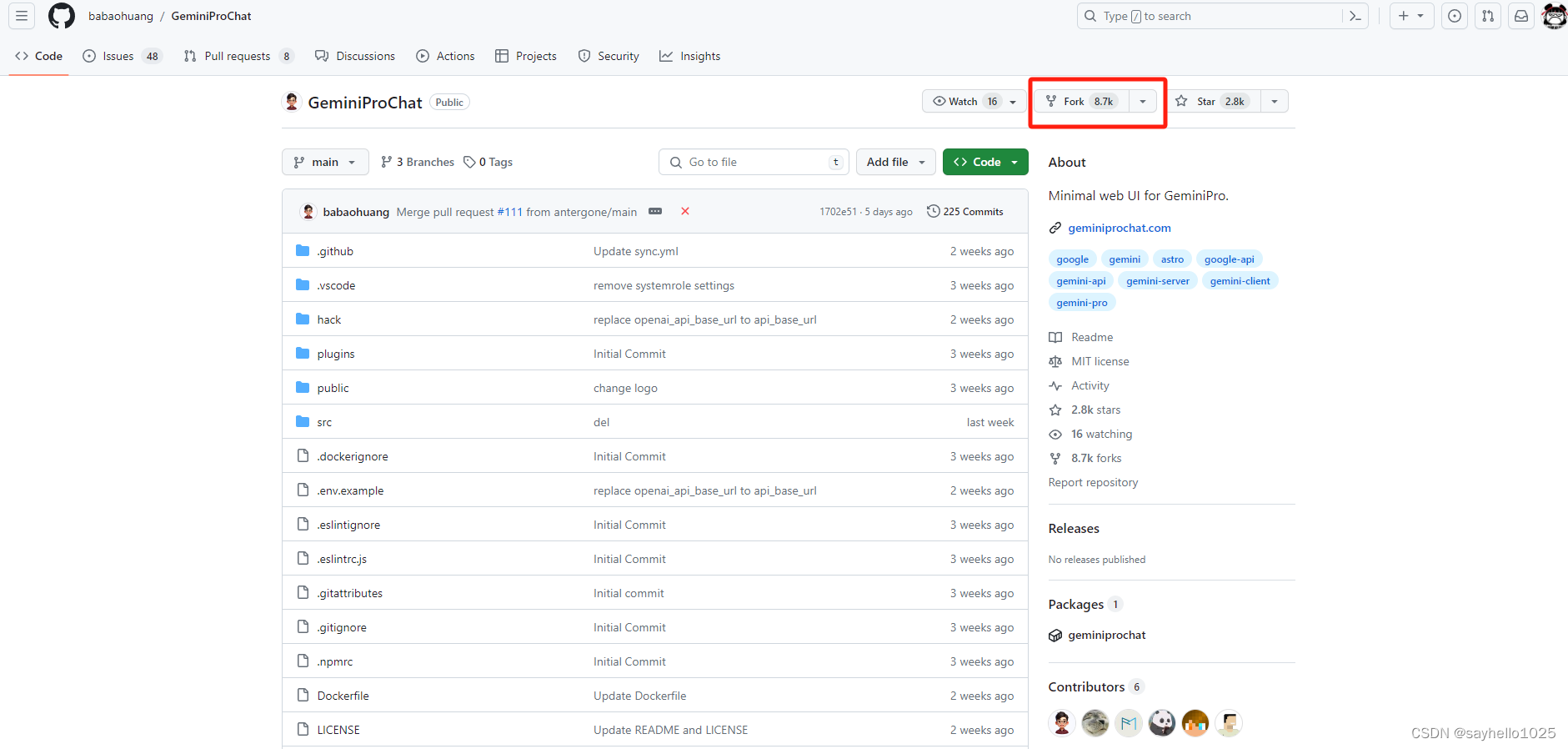Open the geminiprochat.com website link
This screenshot has width=1568, height=749.
pos(1120,228)
